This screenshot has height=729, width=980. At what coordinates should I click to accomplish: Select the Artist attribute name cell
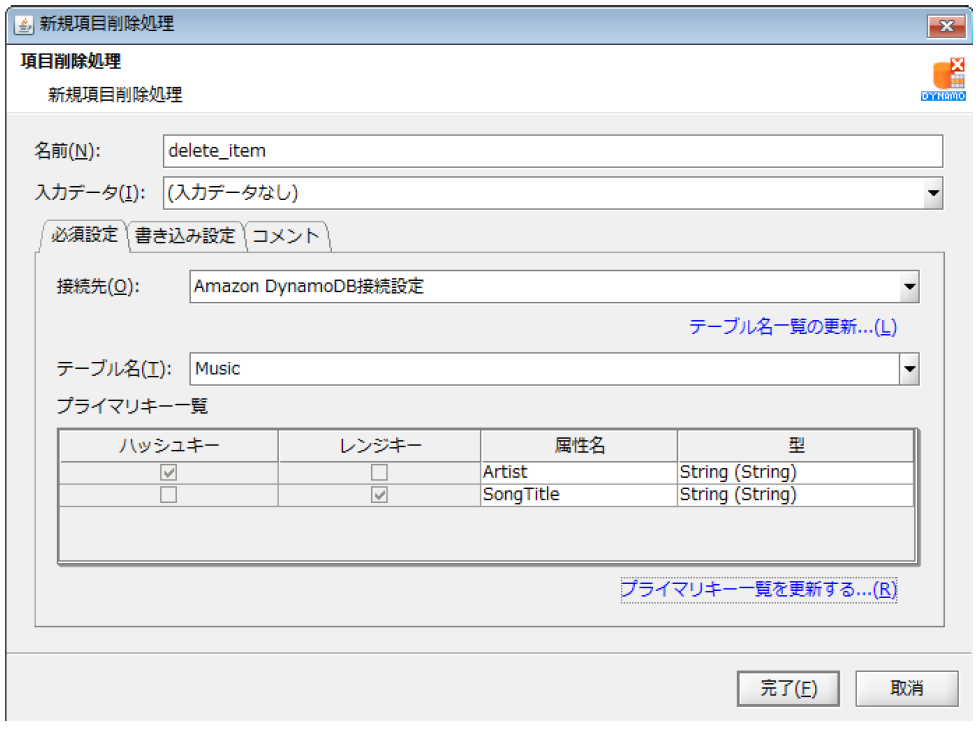click(x=578, y=472)
